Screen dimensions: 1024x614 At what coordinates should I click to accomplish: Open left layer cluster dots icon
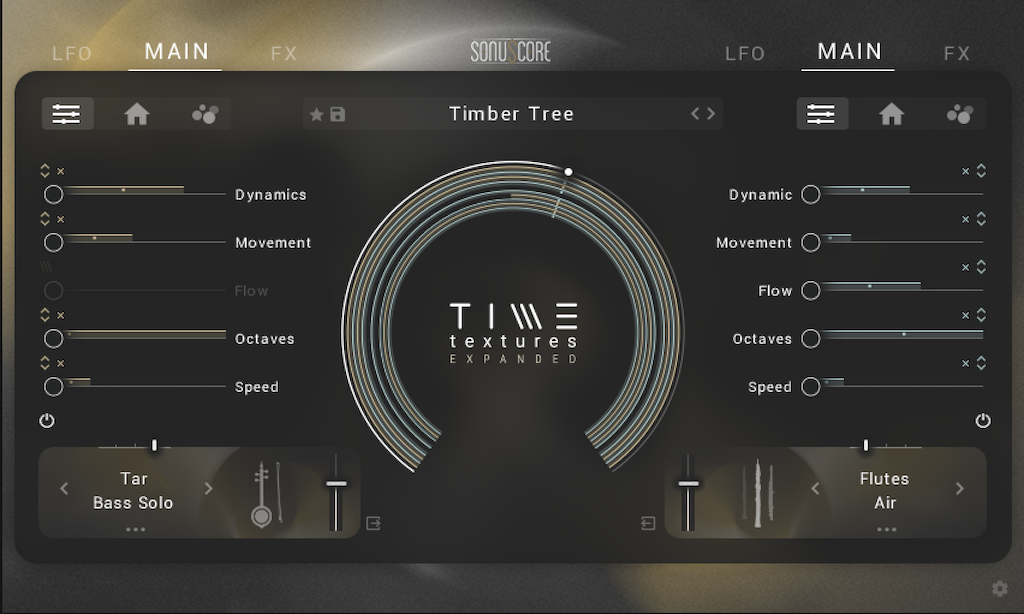point(205,114)
